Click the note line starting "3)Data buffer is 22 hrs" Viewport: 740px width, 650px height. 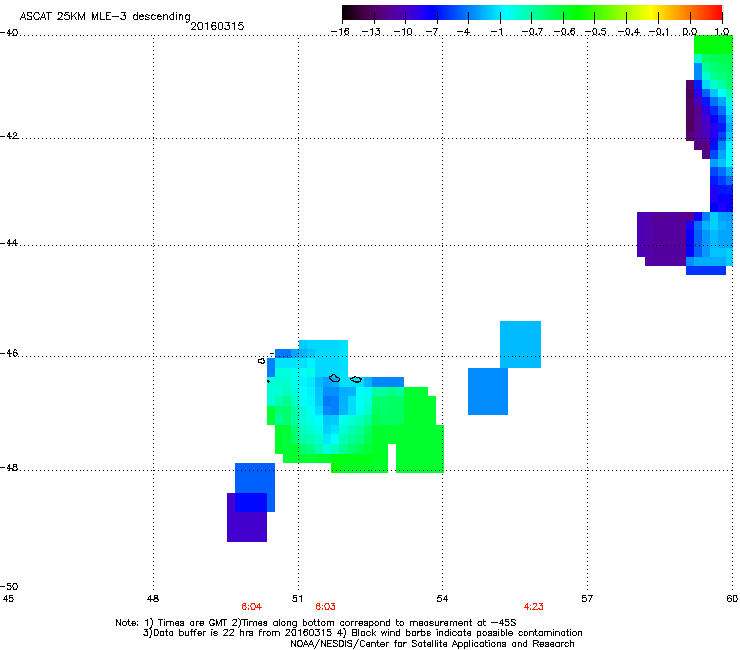click(362, 633)
